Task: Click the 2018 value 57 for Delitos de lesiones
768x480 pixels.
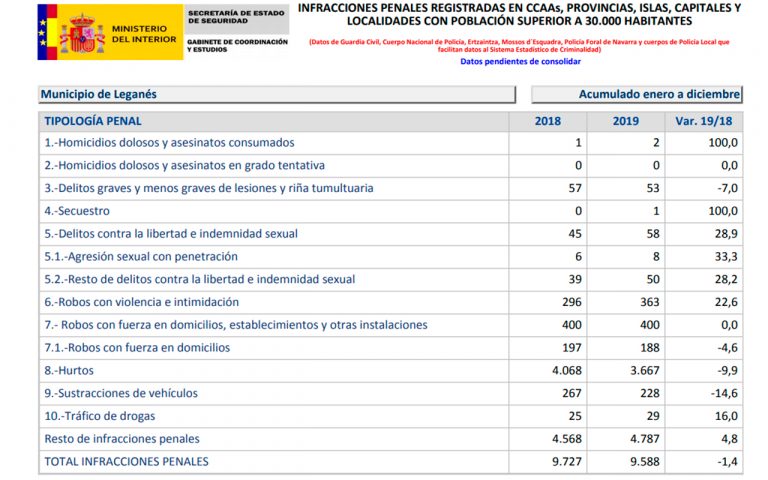Action: point(575,189)
